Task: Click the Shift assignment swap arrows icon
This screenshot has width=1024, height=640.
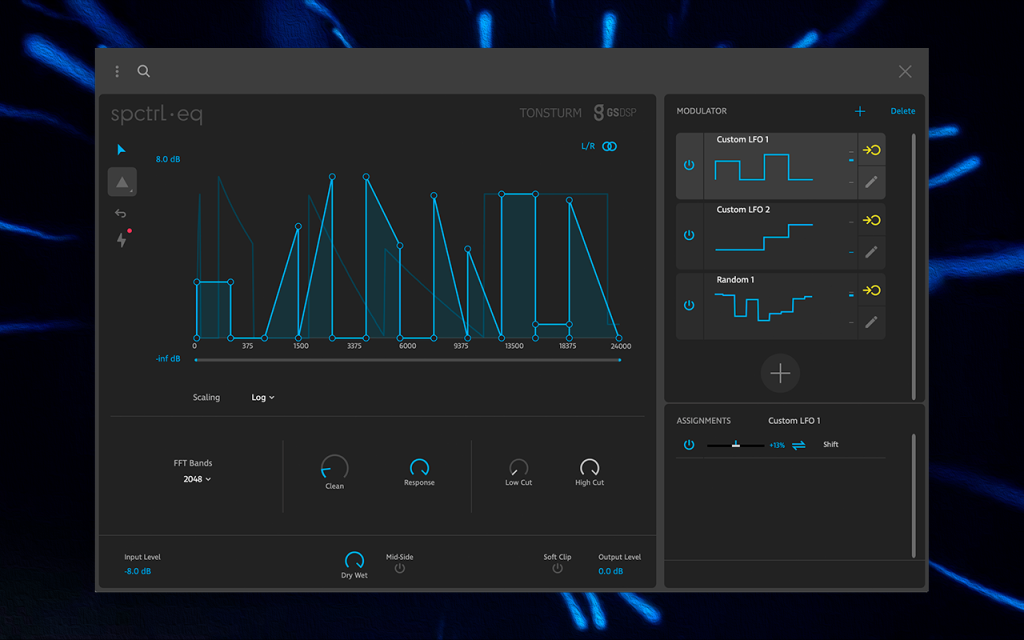Action: [x=799, y=445]
